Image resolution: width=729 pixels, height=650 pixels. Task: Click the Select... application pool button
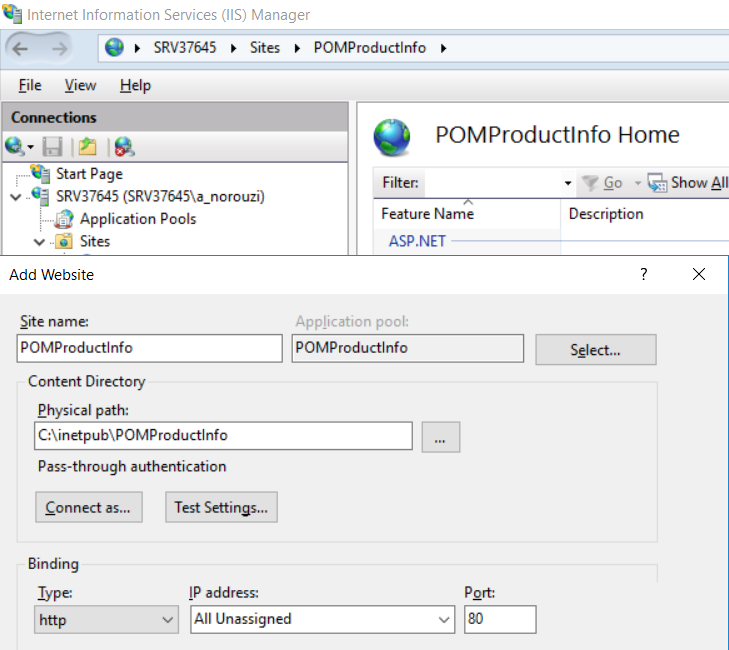596,350
